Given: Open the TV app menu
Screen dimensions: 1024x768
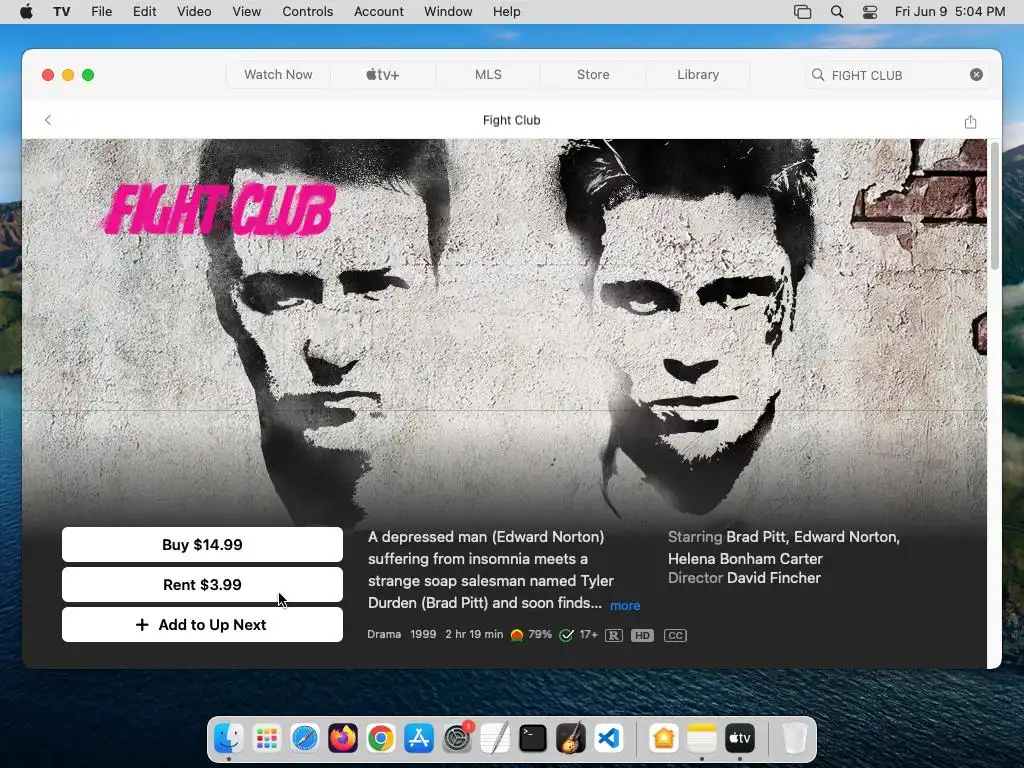Looking at the screenshot, I should click(61, 12).
